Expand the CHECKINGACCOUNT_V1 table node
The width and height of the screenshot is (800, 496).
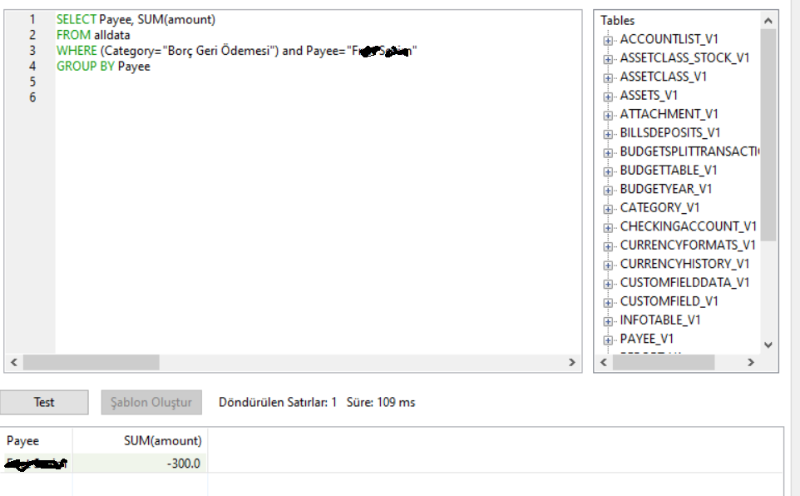click(608, 227)
